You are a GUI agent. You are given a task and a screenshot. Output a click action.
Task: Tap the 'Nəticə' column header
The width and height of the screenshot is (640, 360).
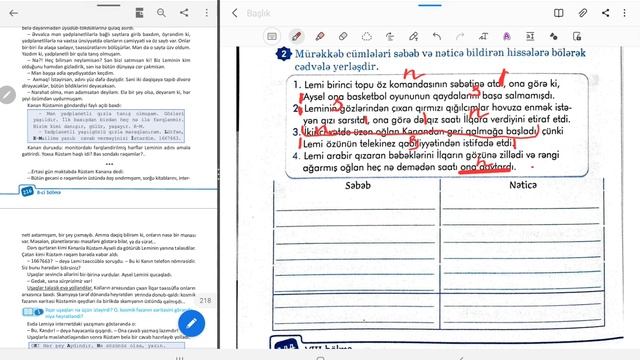(x=523, y=185)
